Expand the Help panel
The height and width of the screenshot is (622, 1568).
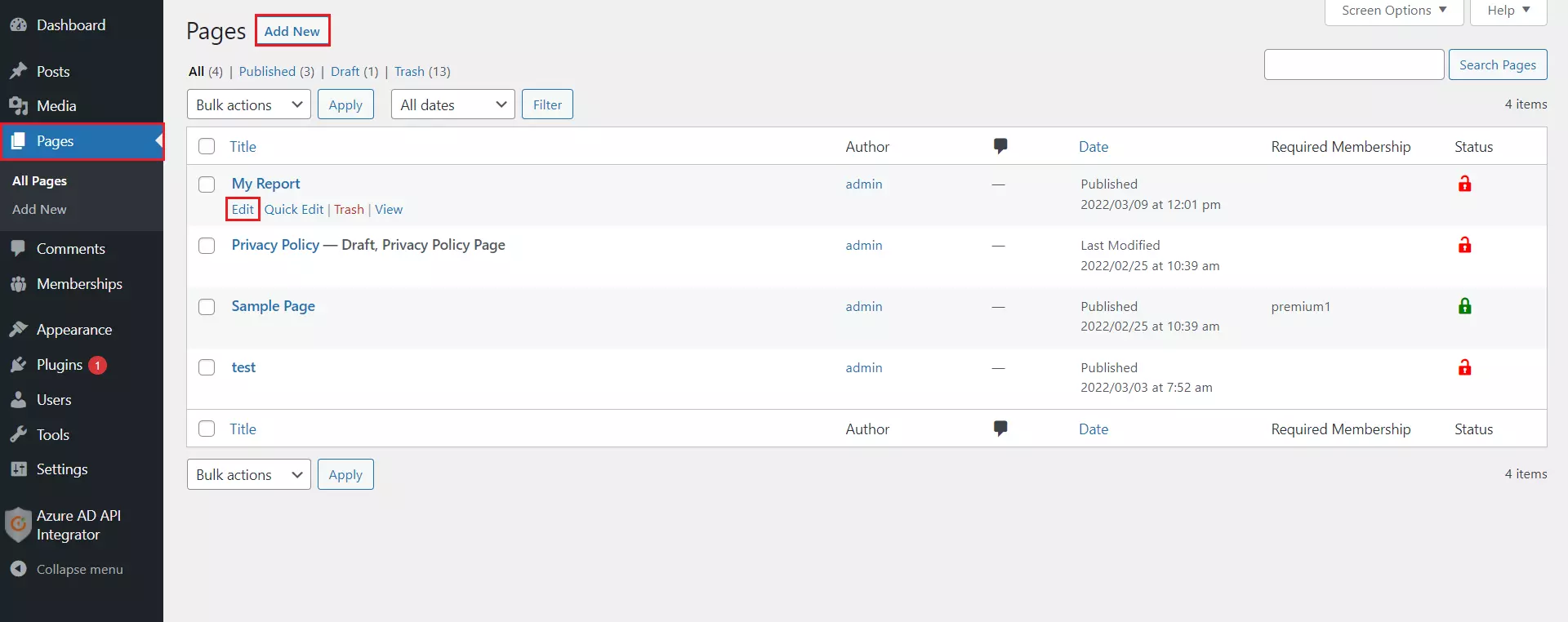pos(1508,11)
